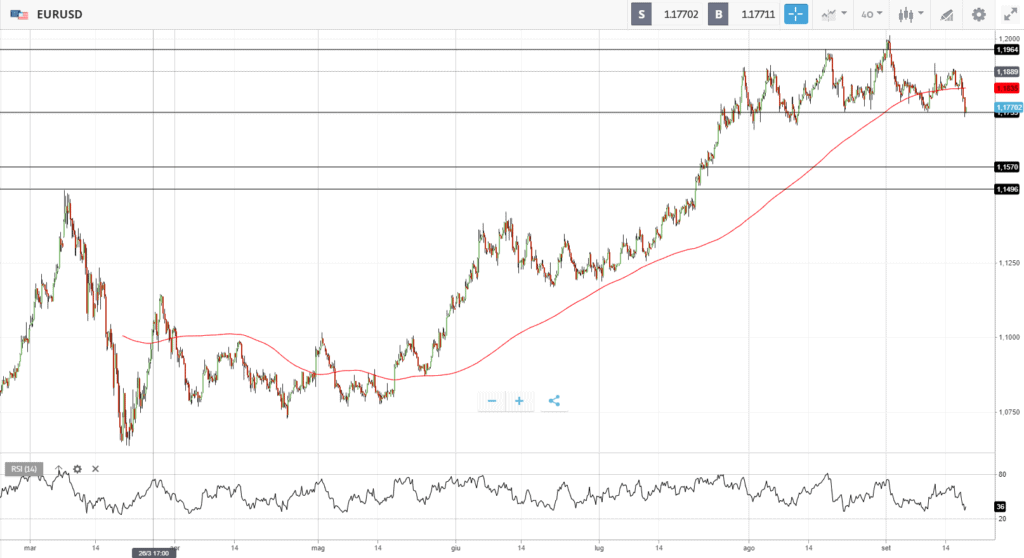Click the 1,1250 price axis label
The width and height of the screenshot is (1024, 558).
click(x=1008, y=263)
